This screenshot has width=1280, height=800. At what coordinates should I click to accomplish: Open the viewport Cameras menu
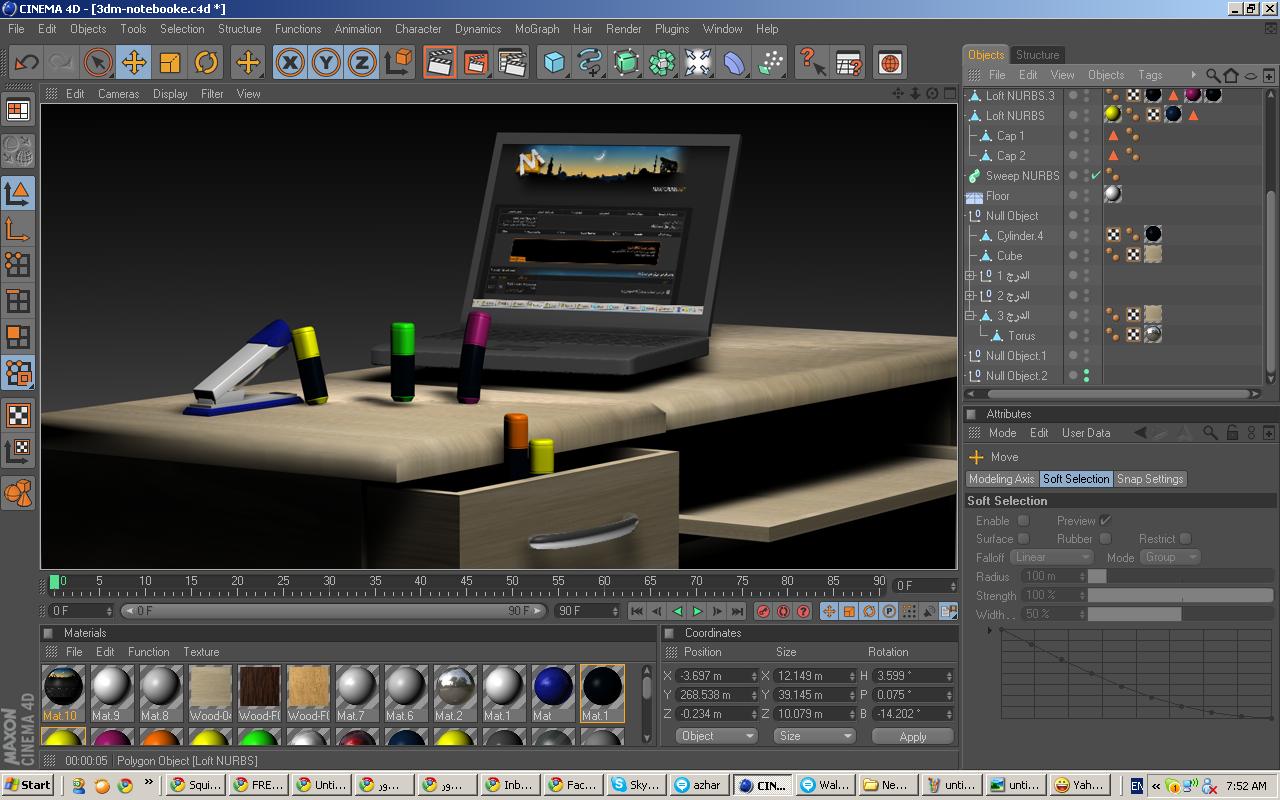tap(118, 94)
